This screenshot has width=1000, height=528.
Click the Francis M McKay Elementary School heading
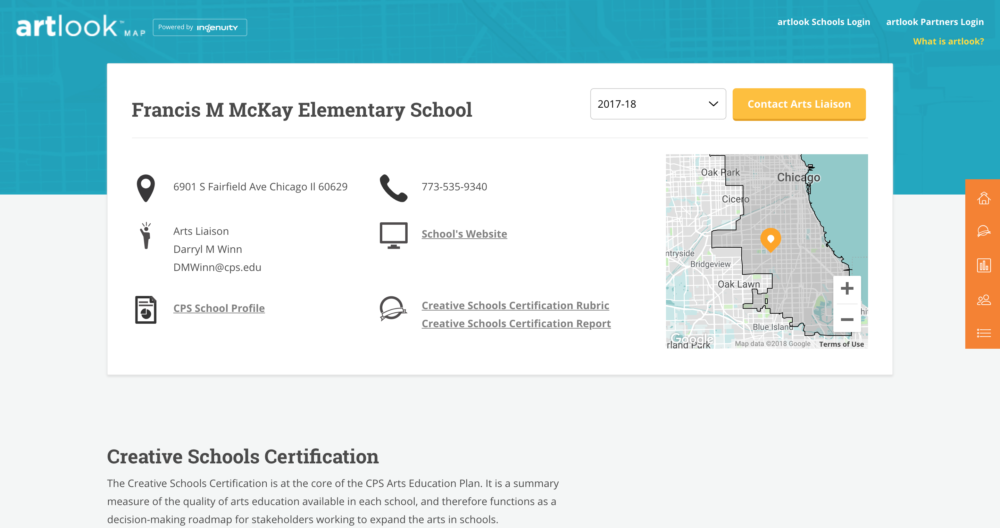click(x=302, y=110)
